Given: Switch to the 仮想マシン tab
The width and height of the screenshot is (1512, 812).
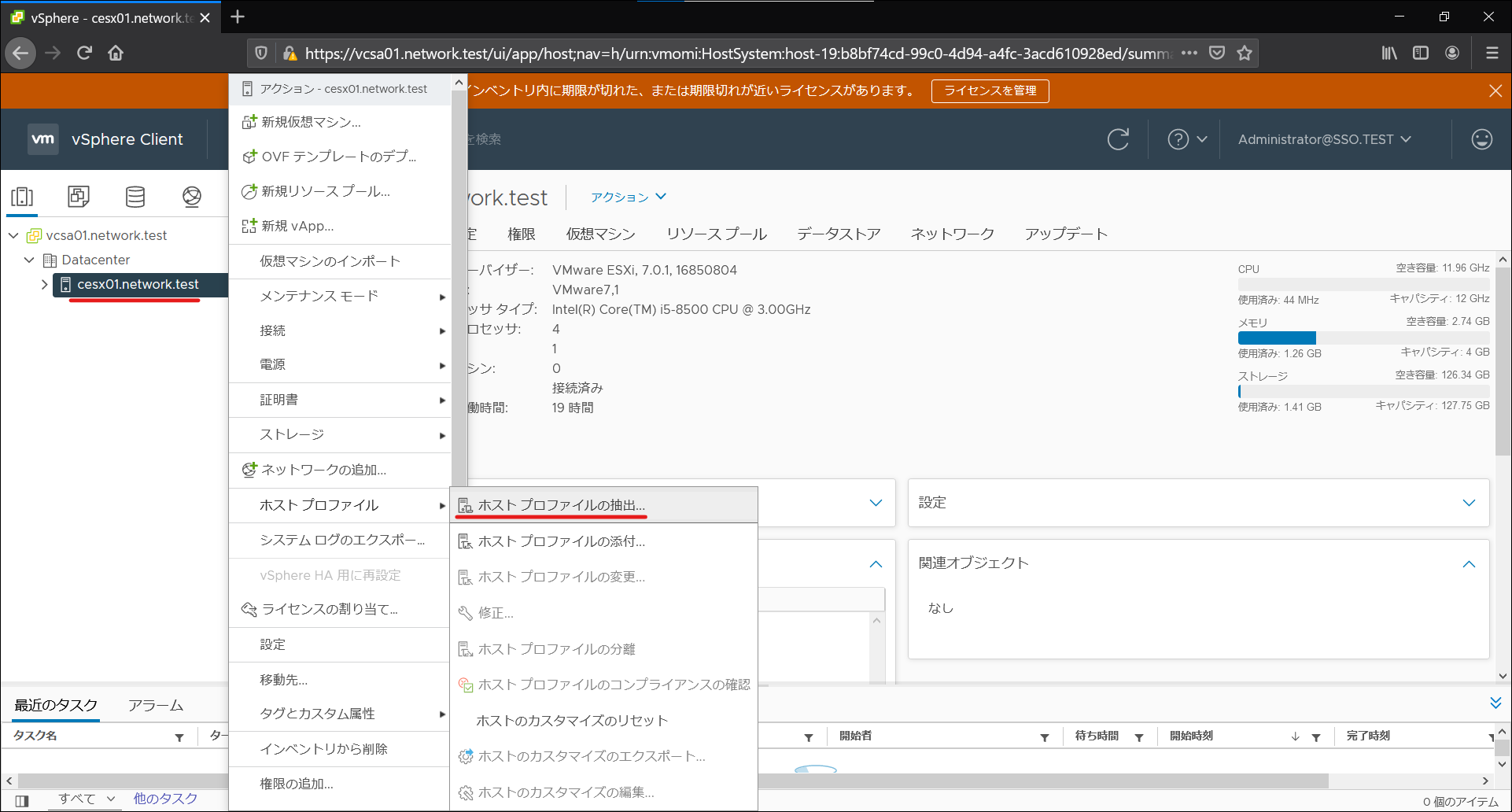Looking at the screenshot, I should (600, 234).
